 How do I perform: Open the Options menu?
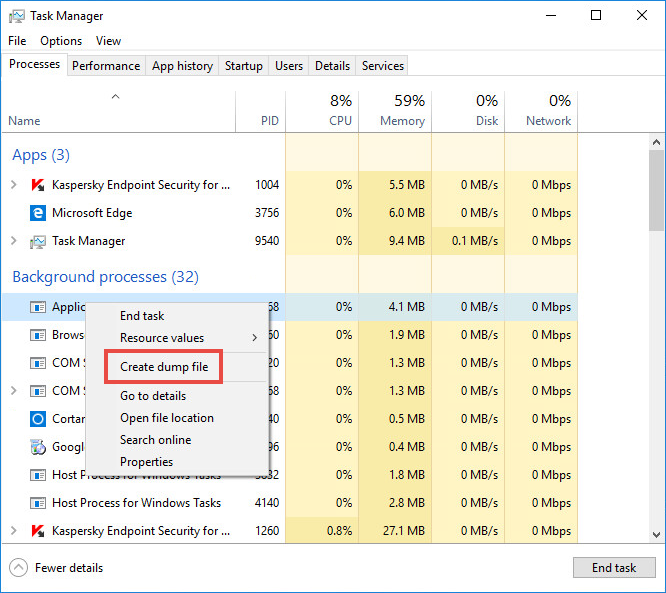tap(61, 41)
